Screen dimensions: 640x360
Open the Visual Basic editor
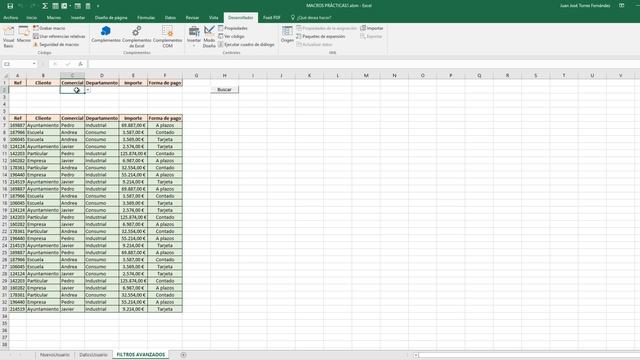click(9, 36)
